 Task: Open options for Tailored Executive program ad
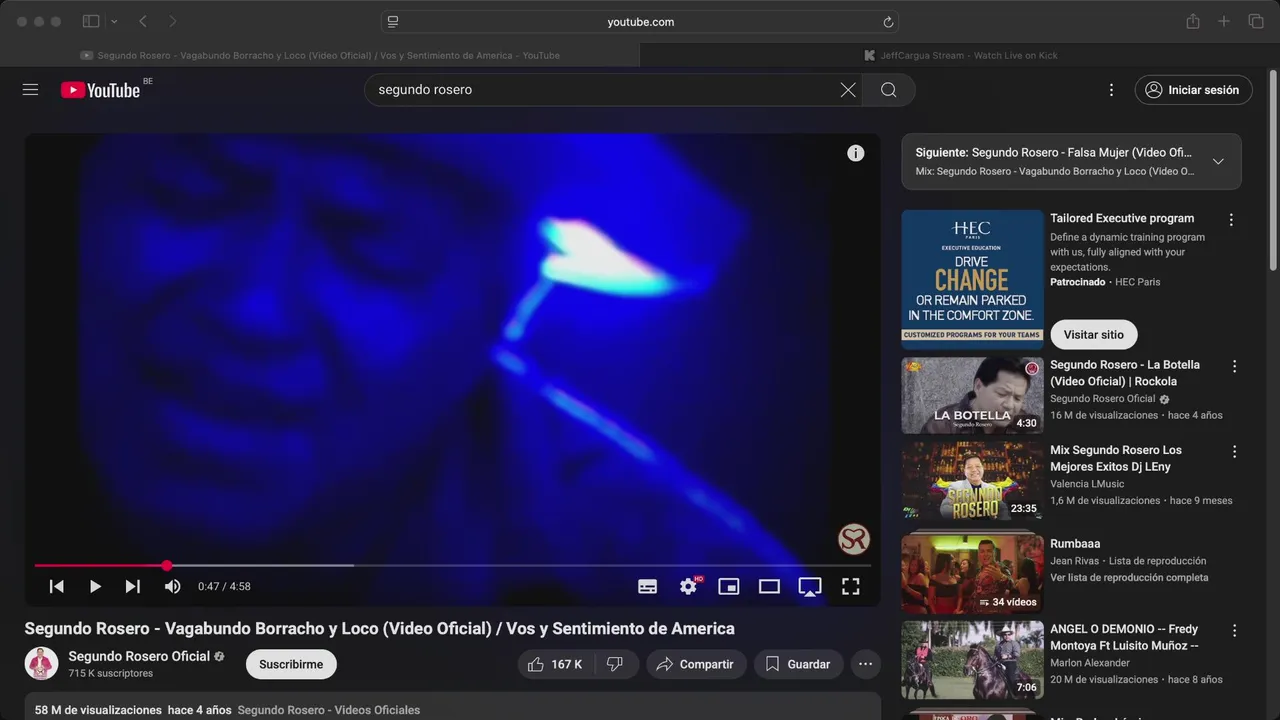1231,220
